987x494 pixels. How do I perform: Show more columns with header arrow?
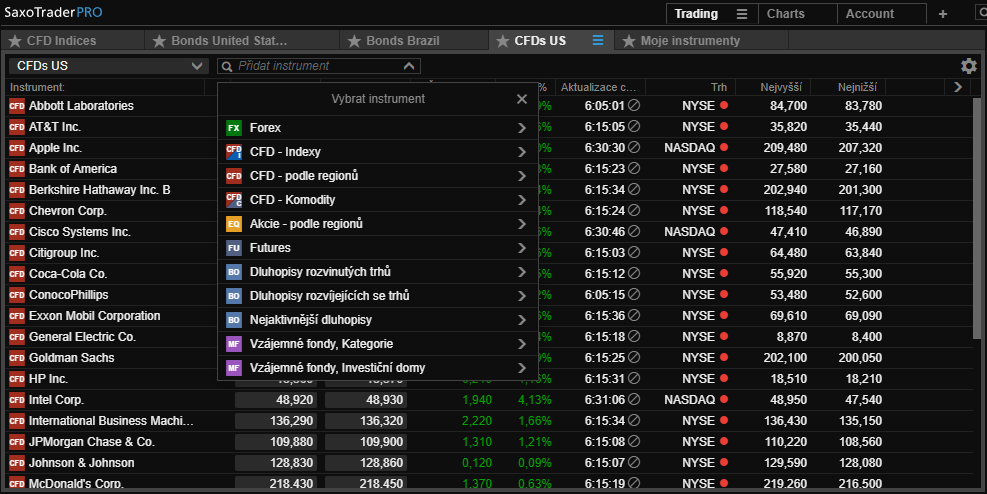pyautogui.click(x=958, y=87)
